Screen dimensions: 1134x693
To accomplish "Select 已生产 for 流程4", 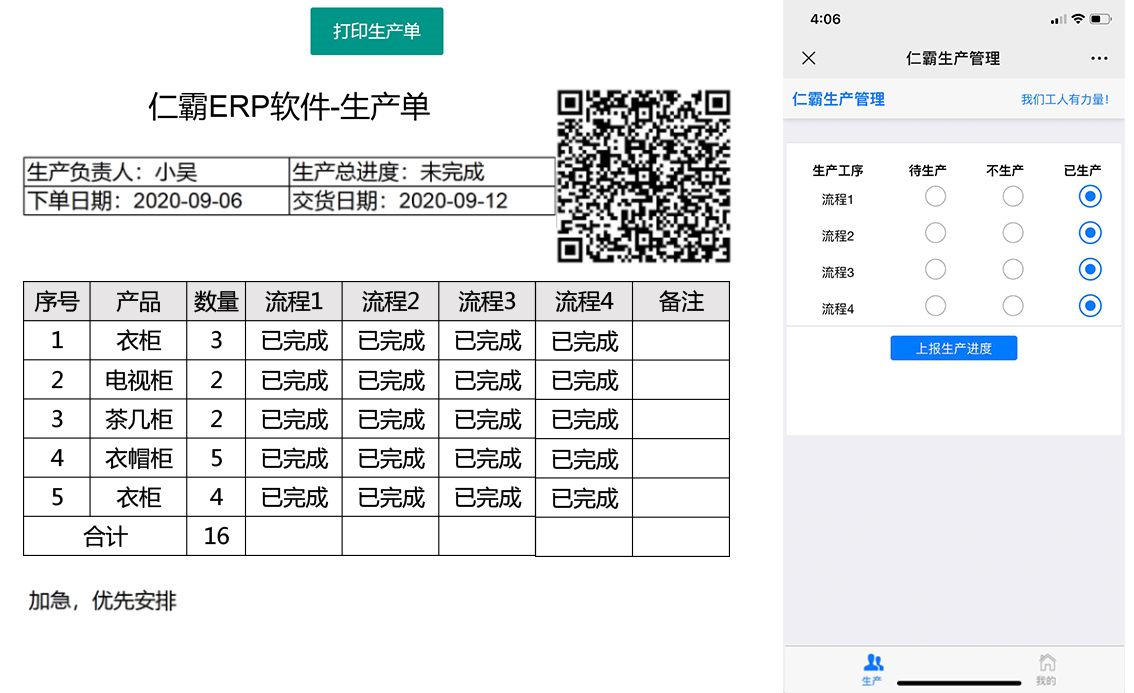I will coord(1090,306).
